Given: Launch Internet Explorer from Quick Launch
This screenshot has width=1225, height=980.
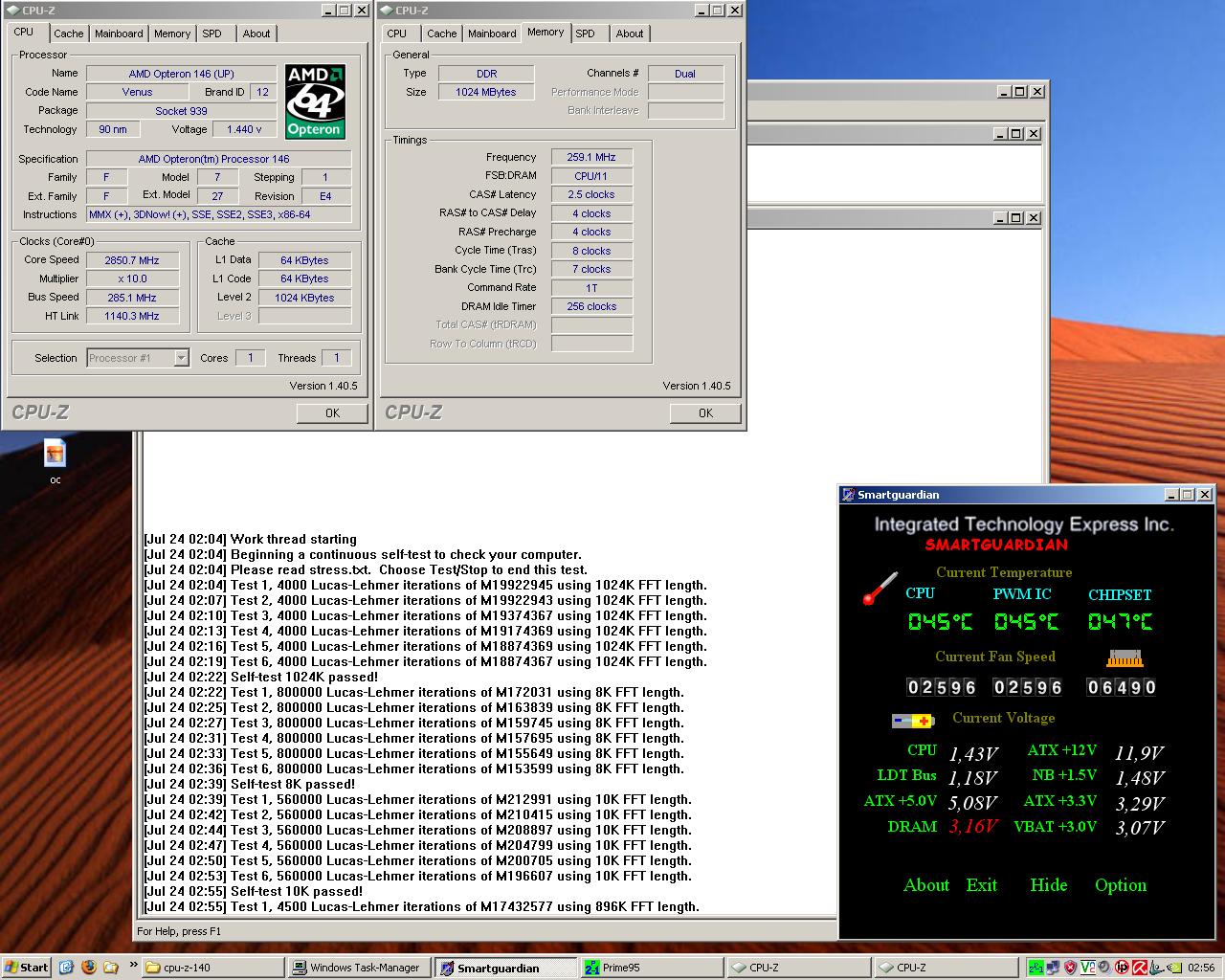Looking at the screenshot, I should 66,968.
